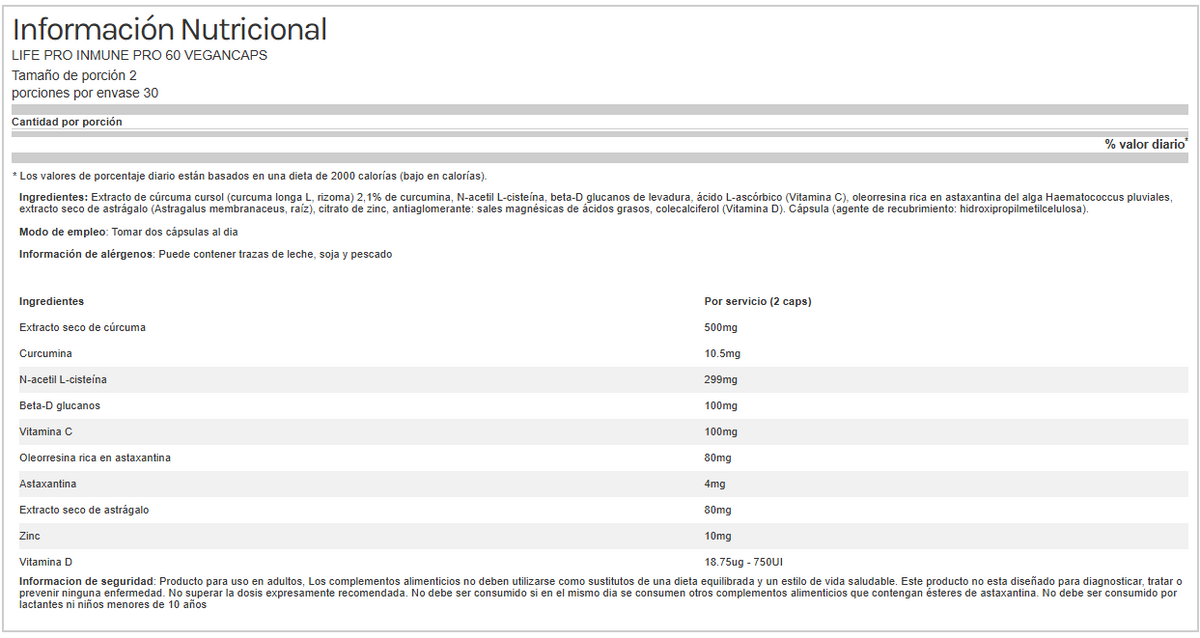The image size is (1200, 638).
Task: Click the 18.75ug - 750UI Vitamina D value
Action: [x=750, y=562]
